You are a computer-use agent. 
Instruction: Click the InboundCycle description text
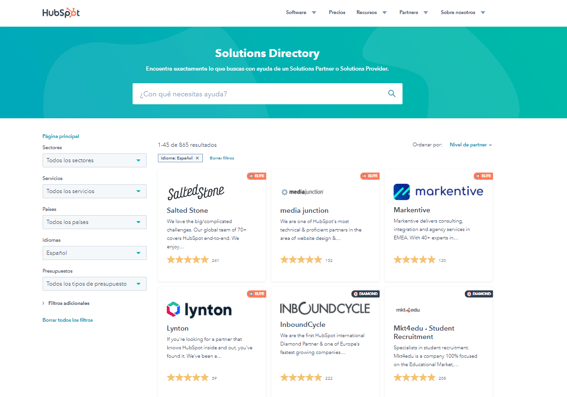[x=322, y=344]
